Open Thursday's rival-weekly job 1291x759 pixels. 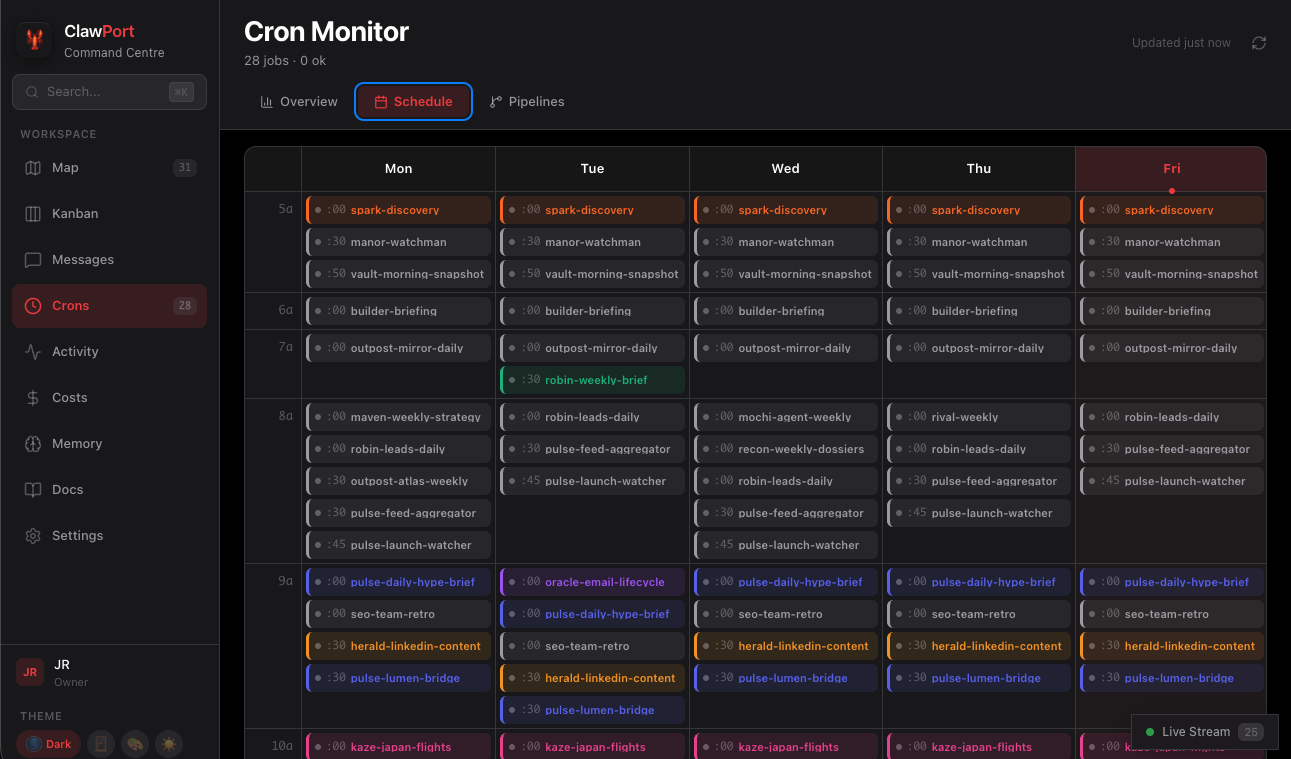coord(979,417)
